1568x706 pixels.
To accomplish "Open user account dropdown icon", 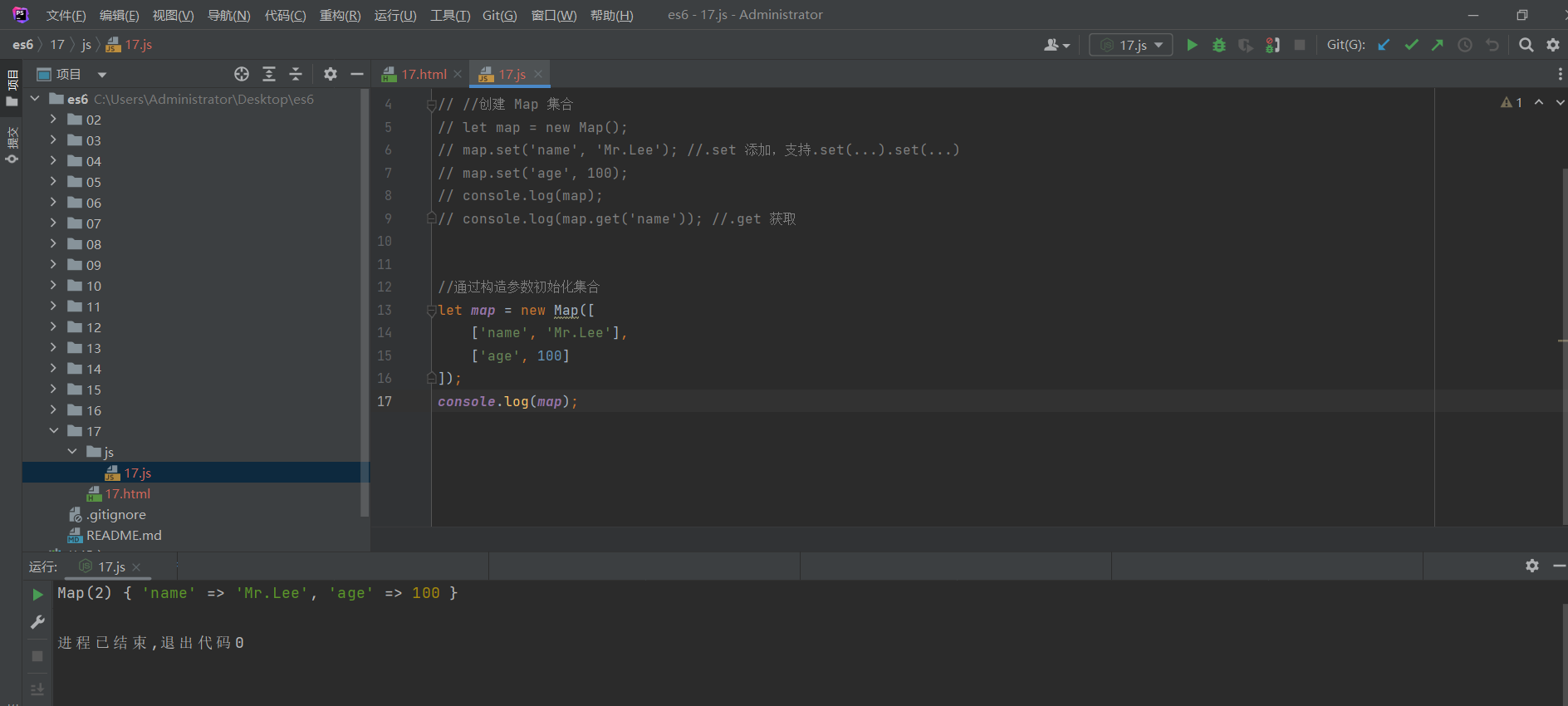I will tap(1056, 45).
